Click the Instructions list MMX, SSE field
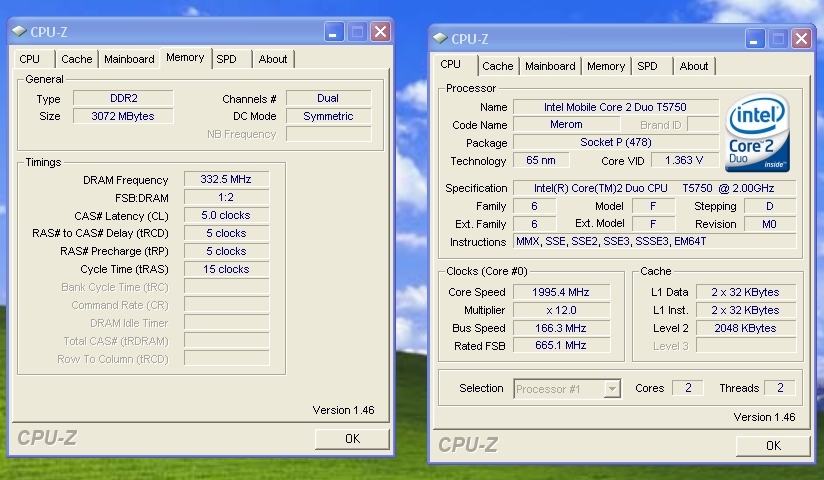Screen dimensions: 824x480 (655, 241)
